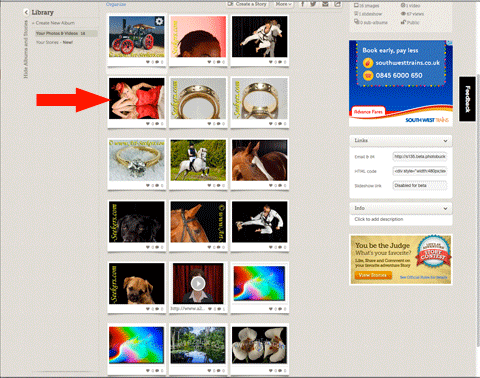Open the steam tractor thumbnail
This screenshot has width=480, height=378.
pyautogui.click(x=137, y=37)
